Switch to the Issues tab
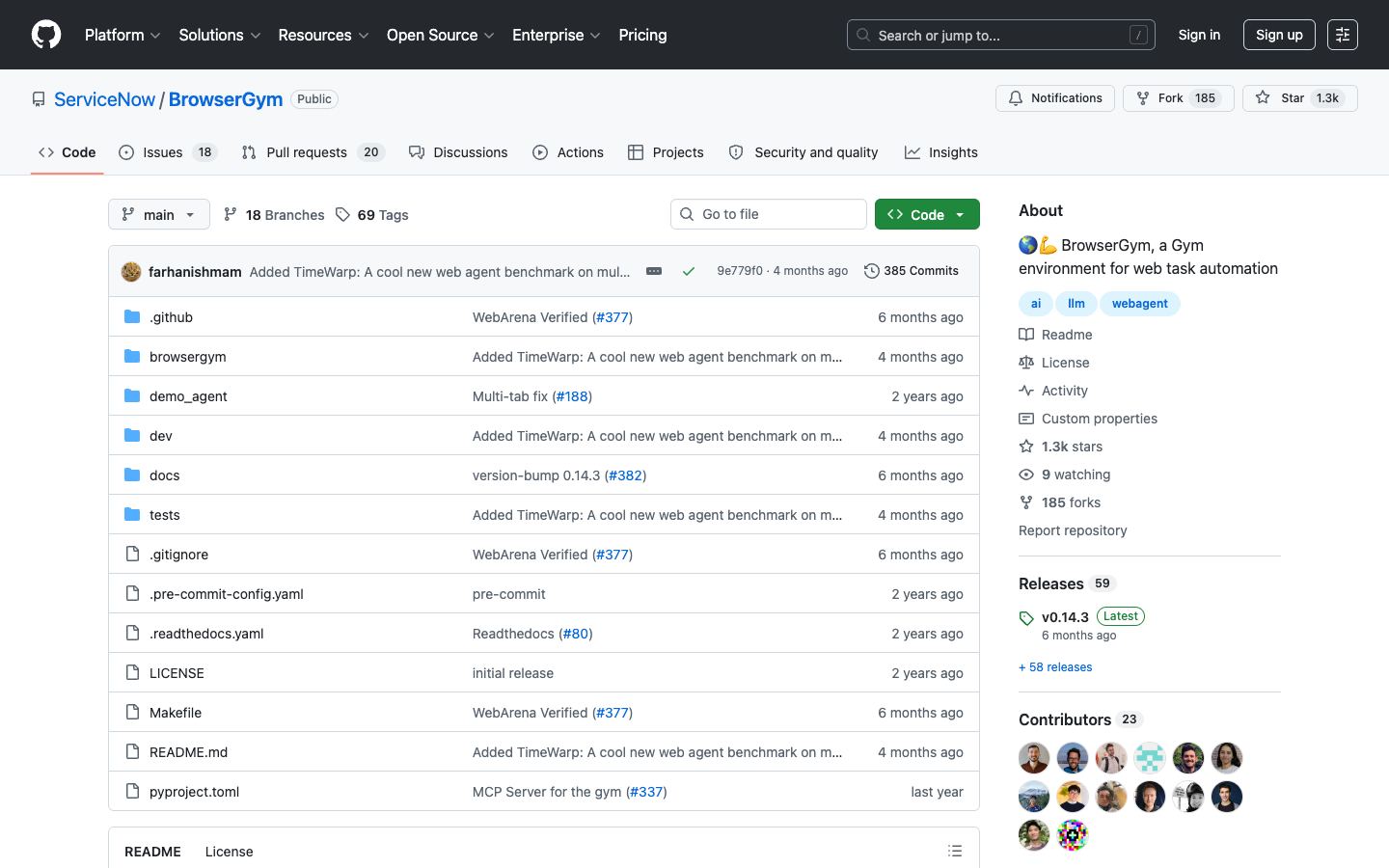Screen dimensions: 1389x868 pos(168,152)
